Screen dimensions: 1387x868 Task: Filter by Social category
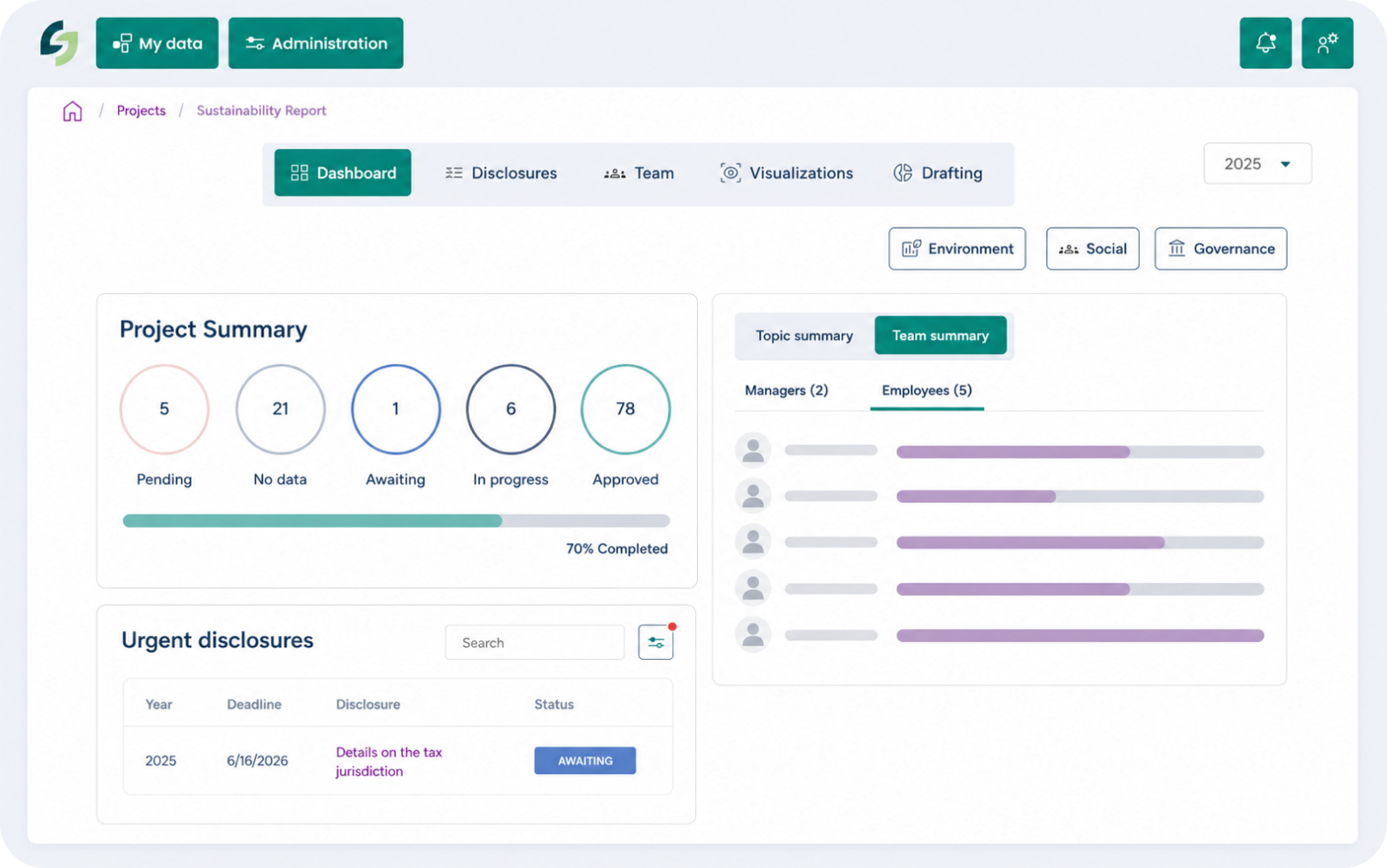coord(1092,249)
